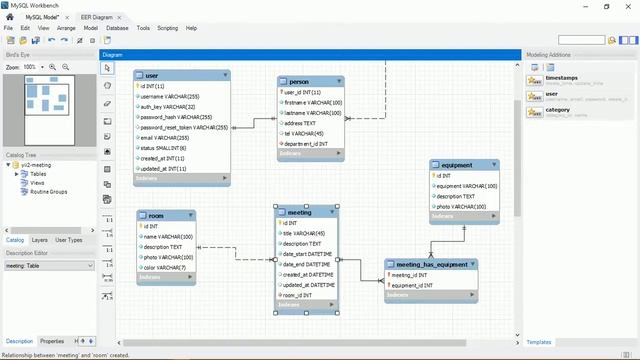
Task: Click the Bird's Eye overview thumbnail
Action: coord(49,110)
